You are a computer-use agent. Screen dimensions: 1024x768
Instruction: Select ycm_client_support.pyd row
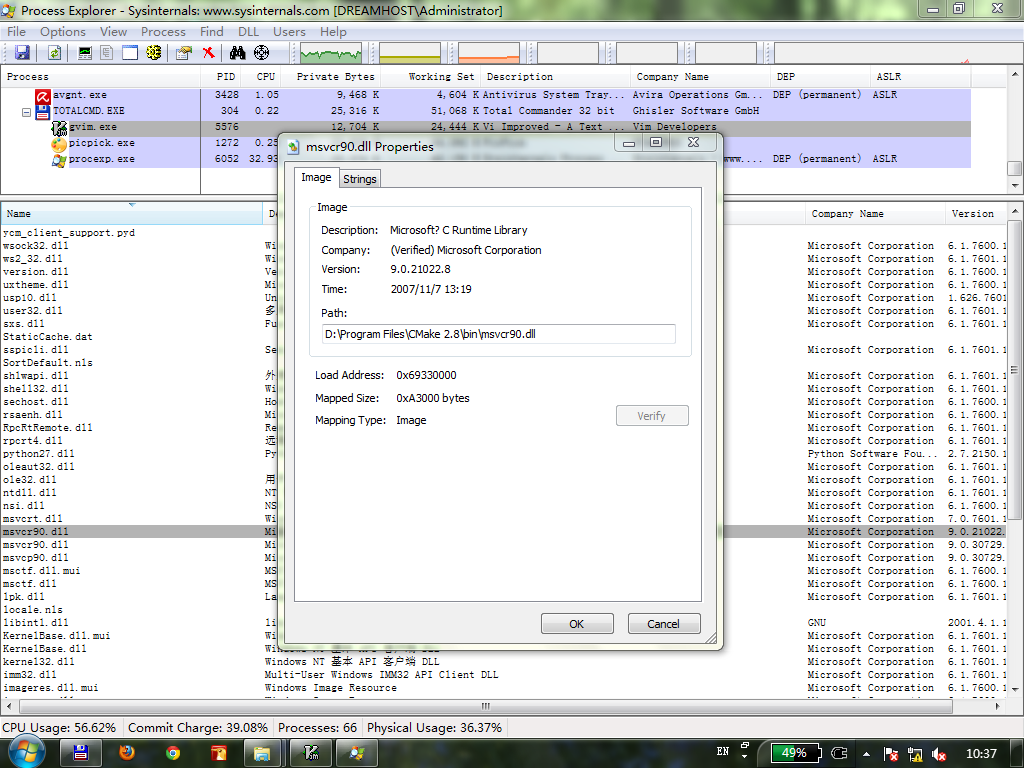(69, 232)
